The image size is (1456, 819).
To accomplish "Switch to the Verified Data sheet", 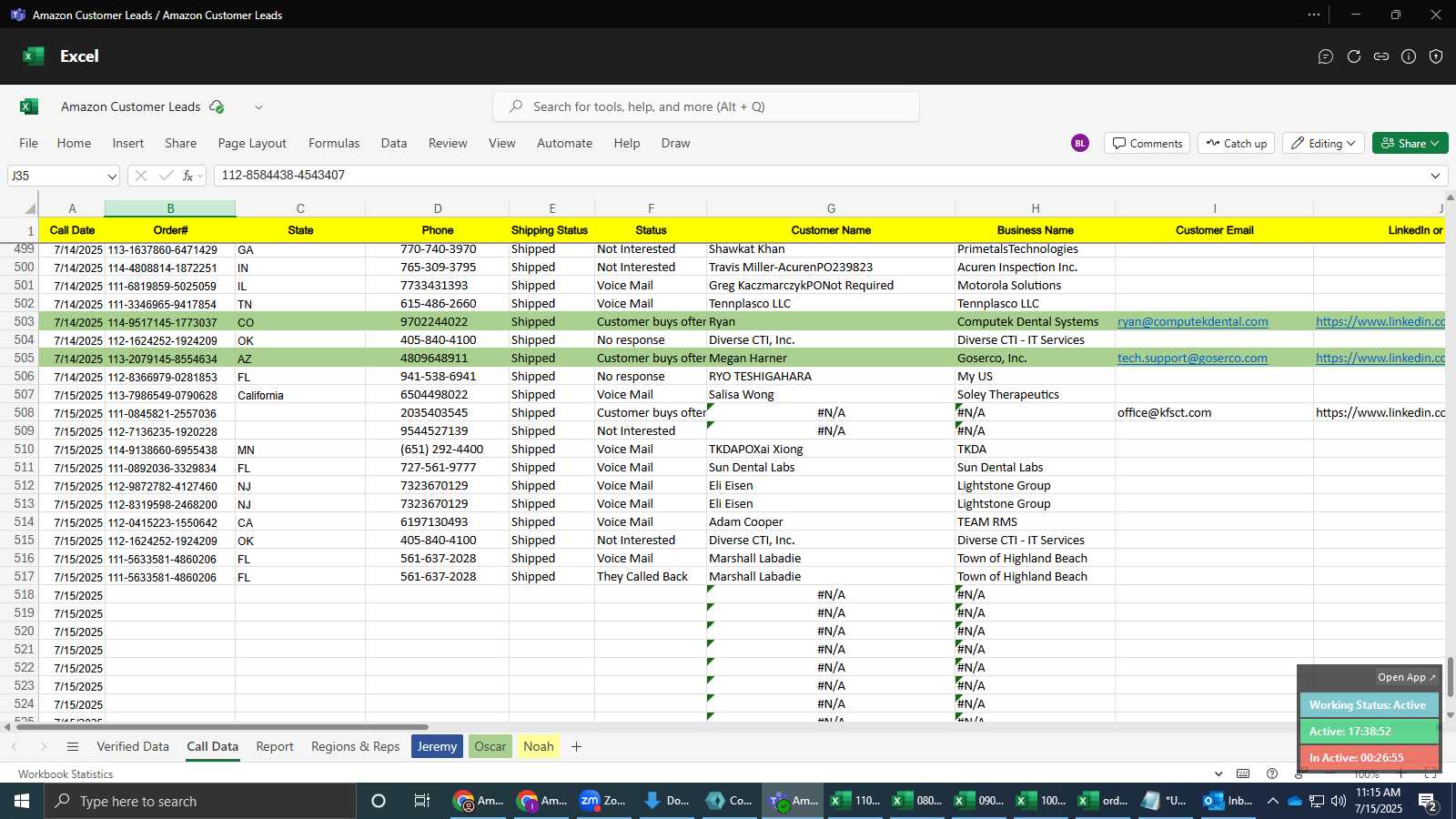I will [x=133, y=746].
